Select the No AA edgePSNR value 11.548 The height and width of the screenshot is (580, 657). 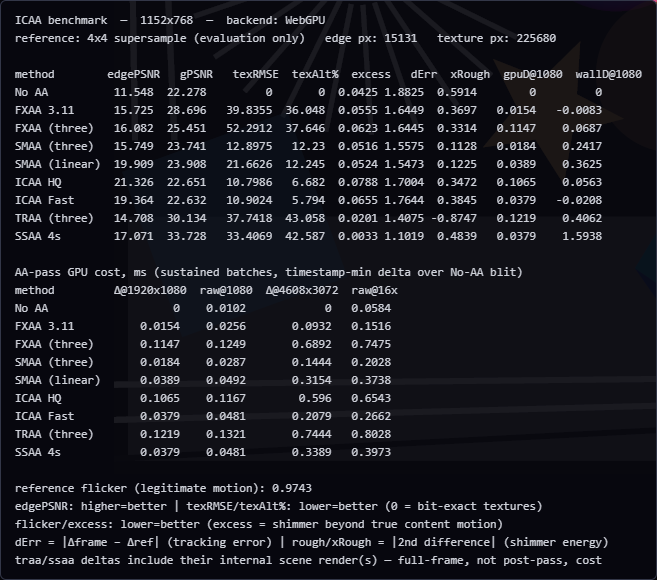pyautogui.click(x=133, y=92)
